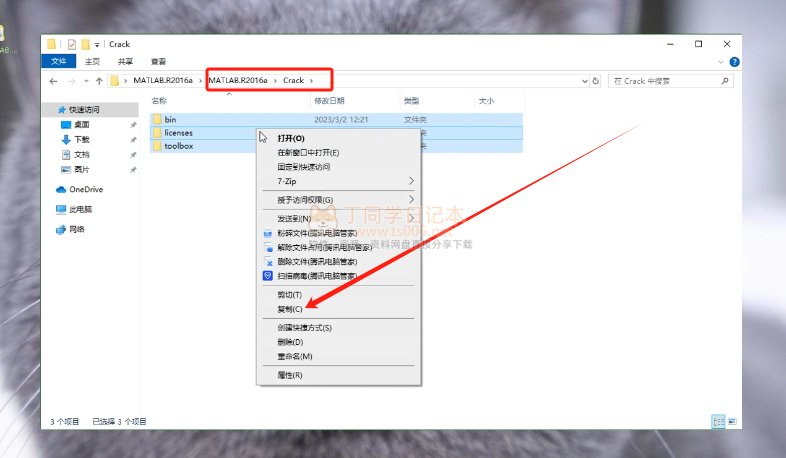The image size is (786, 458).
Task: Expand the ribbon chevron
Action: click(721, 62)
